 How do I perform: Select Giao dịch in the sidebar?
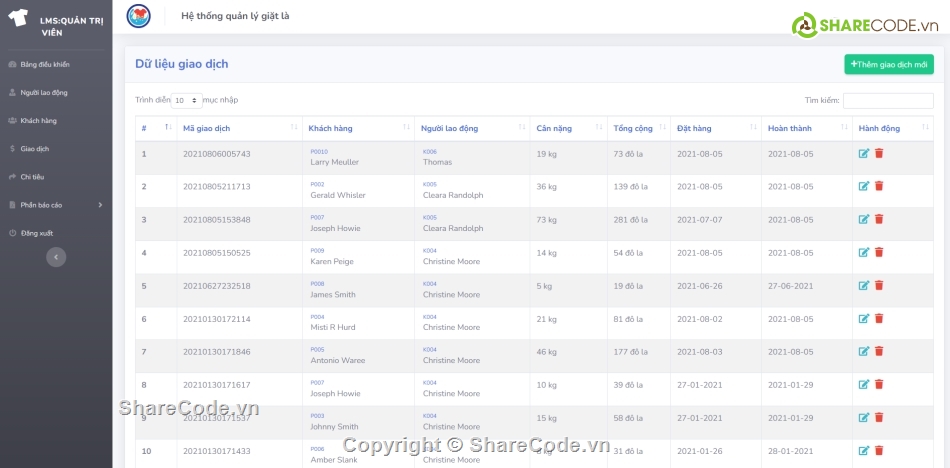click(35, 149)
